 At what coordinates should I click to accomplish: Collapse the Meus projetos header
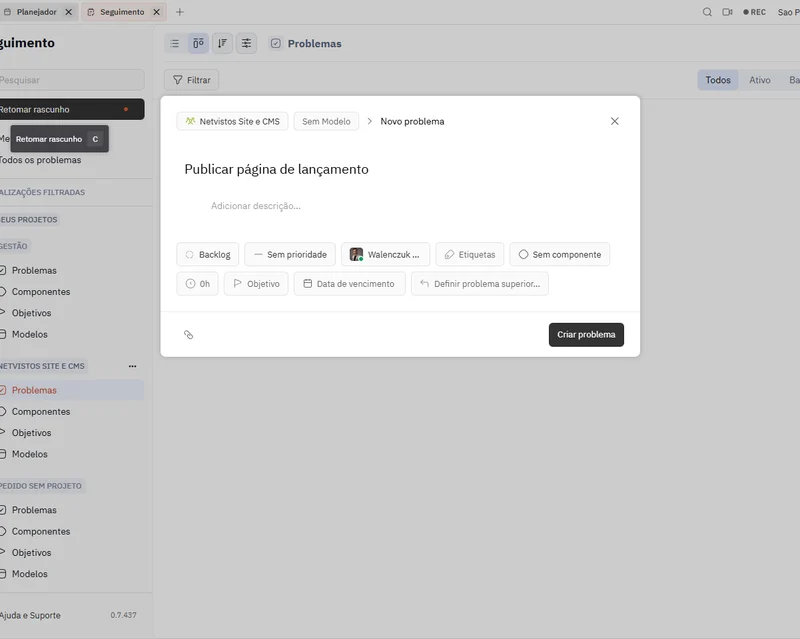(29, 219)
